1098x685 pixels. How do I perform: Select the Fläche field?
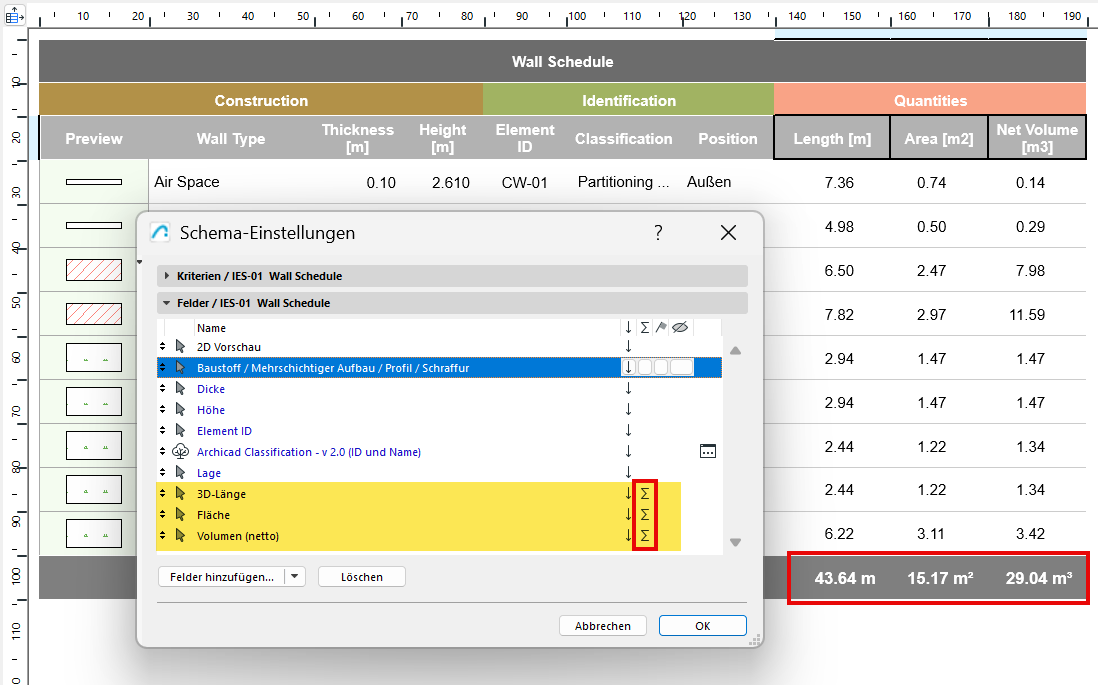tap(213, 515)
